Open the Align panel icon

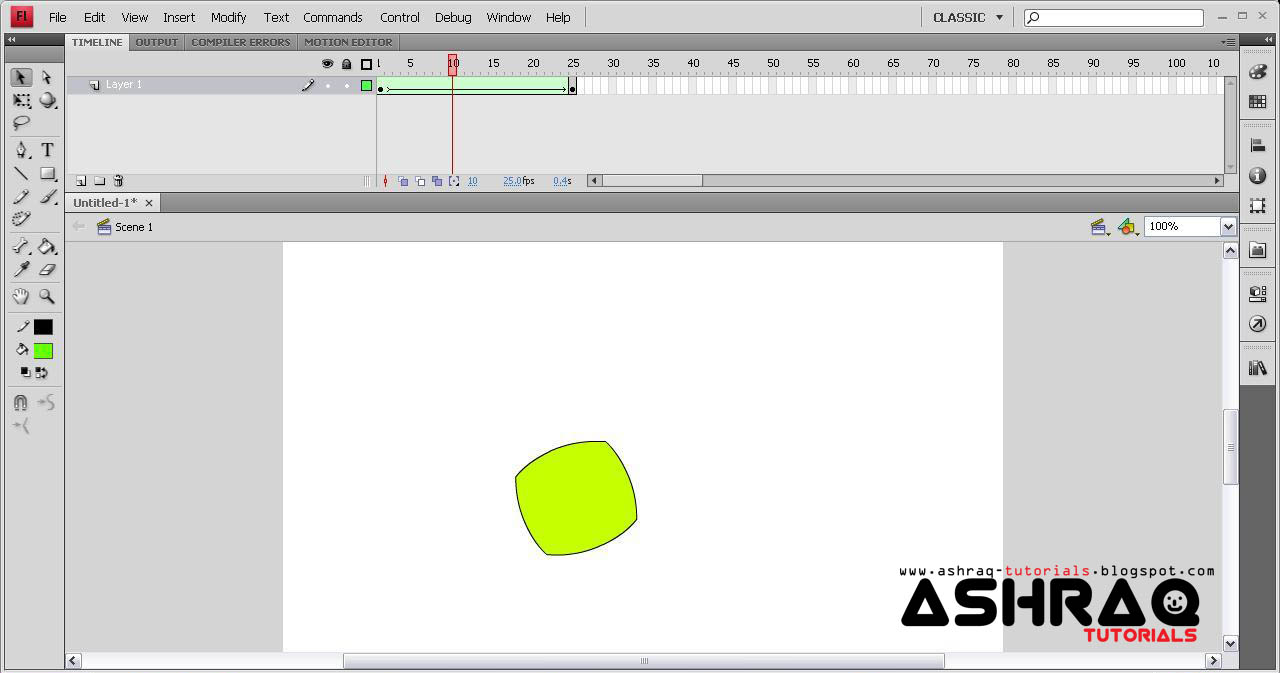(1258, 146)
